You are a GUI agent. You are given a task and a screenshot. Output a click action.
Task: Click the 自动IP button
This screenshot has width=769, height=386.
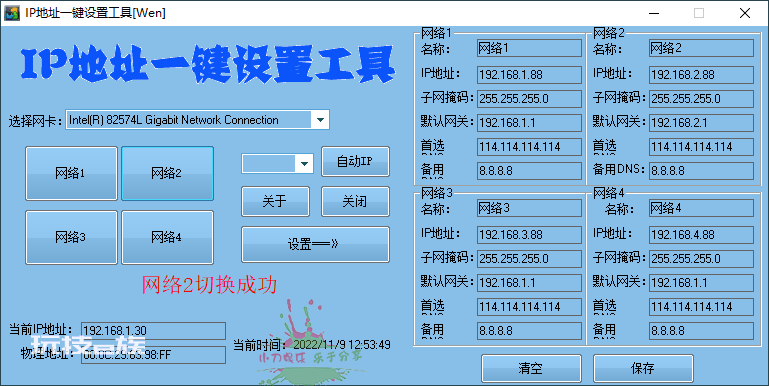pyautogui.click(x=355, y=161)
